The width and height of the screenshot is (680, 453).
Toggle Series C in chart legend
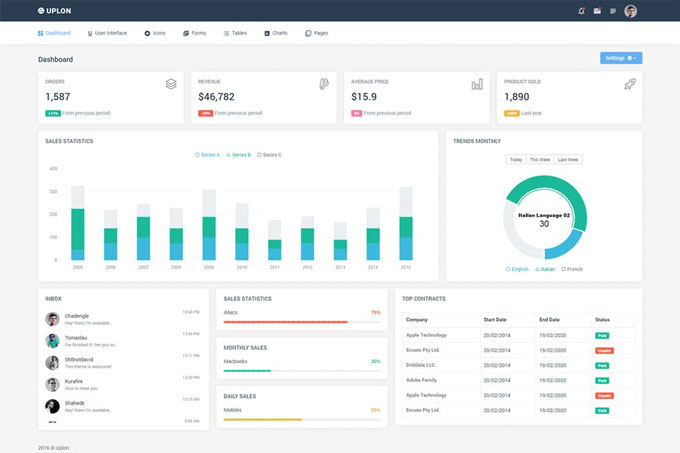[269, 155]
